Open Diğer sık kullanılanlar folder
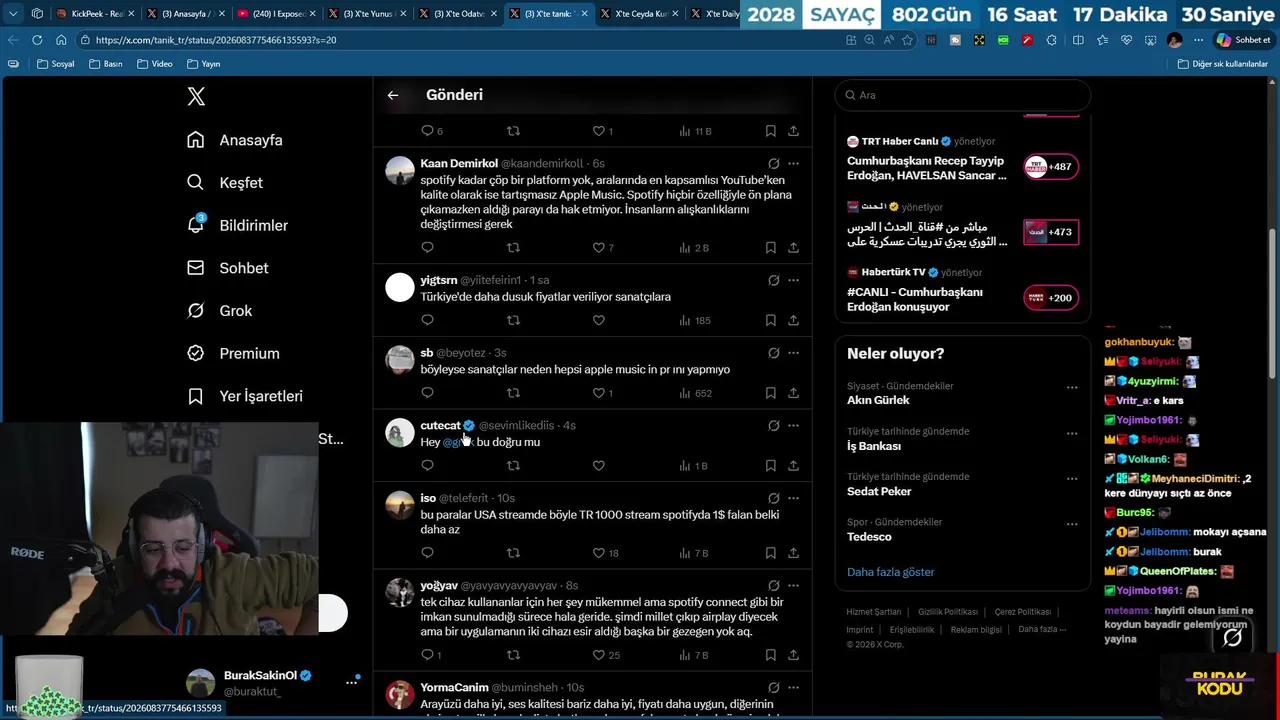Image resolution: width=1280 pixels, height=720 pixels. pyautogui.click(x=1223, y=64)
